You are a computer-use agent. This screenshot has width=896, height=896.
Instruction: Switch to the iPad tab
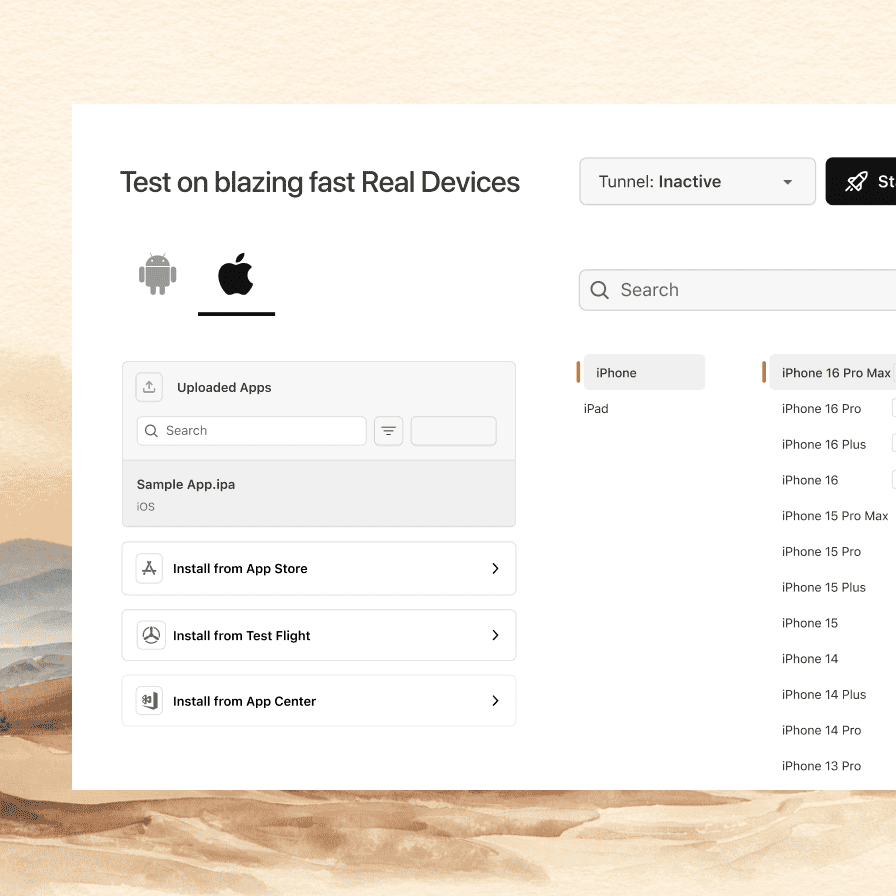pyautogui.click(x=595, y=408)
